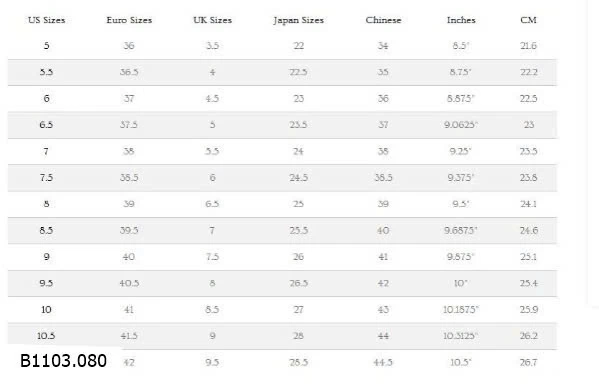Viewport: 599px width, 389px height.
Task: Select US size 5 cell
Action: (x=46, y=46)
